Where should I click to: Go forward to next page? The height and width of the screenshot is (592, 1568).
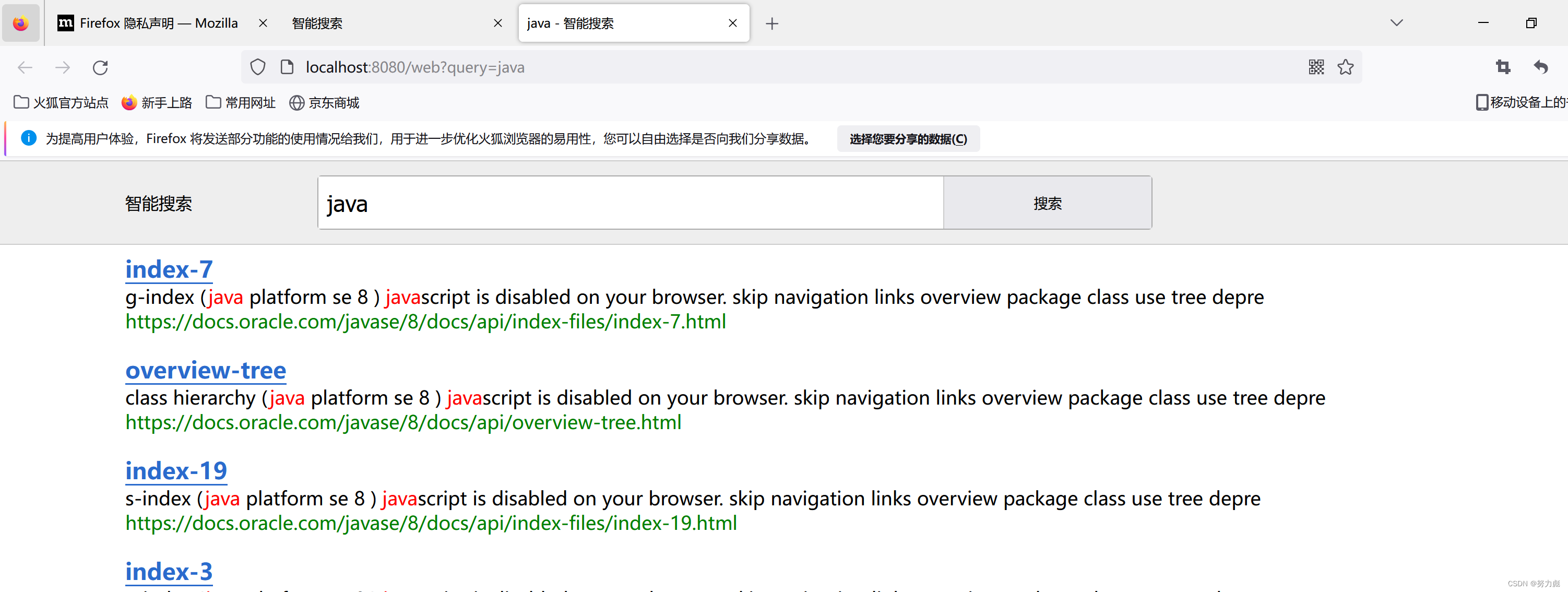[x=63, y=67]
